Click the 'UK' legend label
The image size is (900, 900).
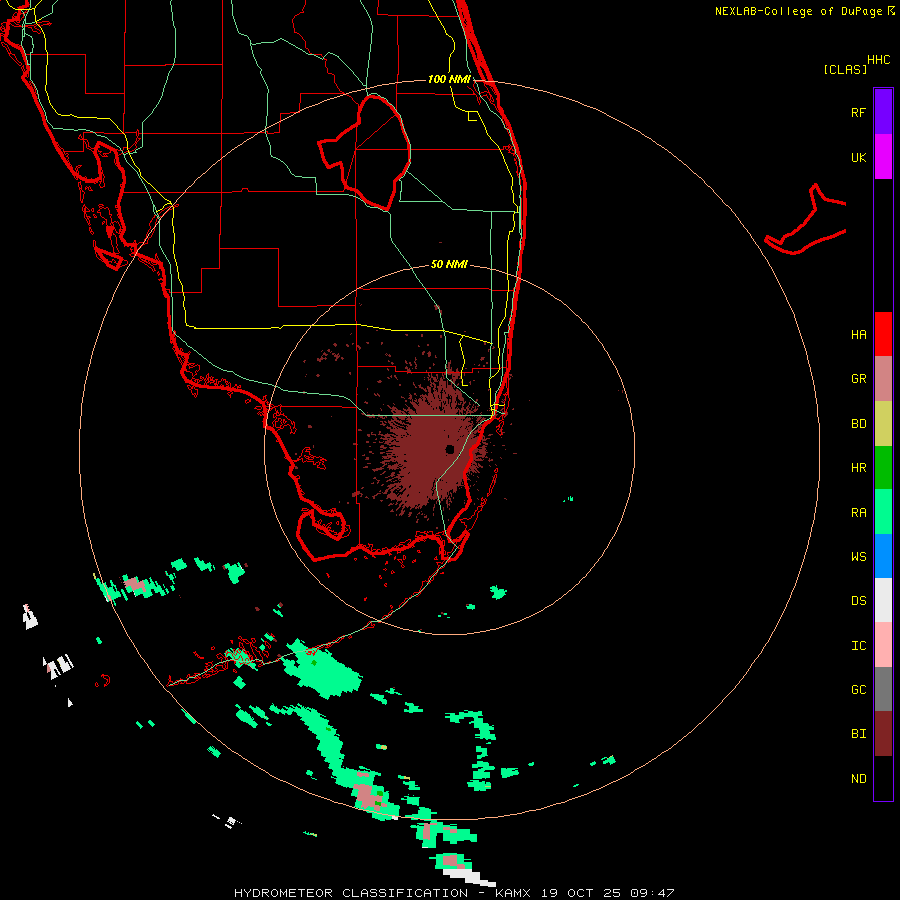pos(858,157)
